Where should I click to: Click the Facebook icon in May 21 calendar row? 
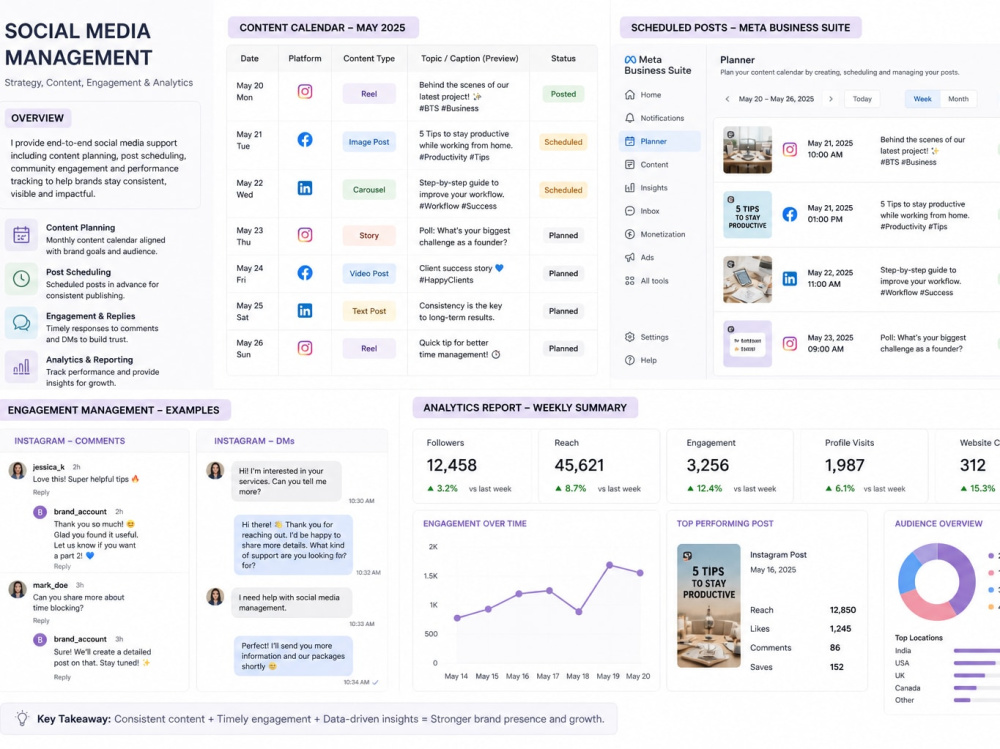tap(305, 140)
